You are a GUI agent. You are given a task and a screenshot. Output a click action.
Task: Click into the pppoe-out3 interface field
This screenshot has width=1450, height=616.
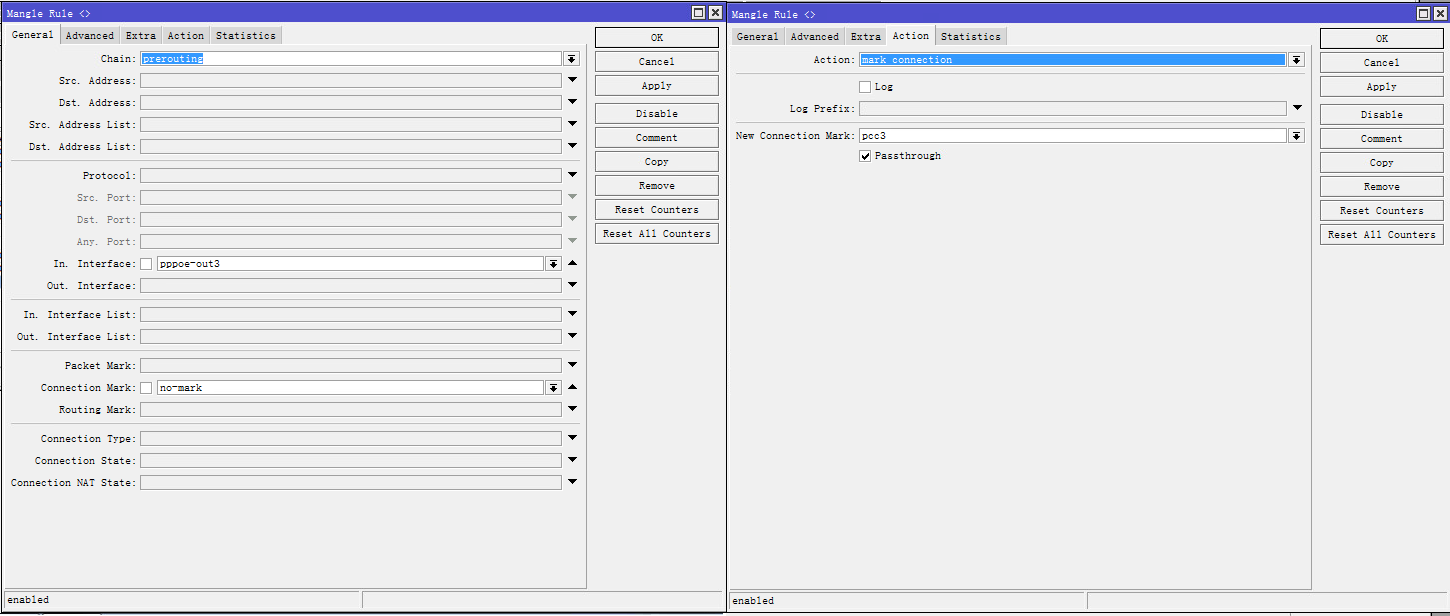(350, 264)
